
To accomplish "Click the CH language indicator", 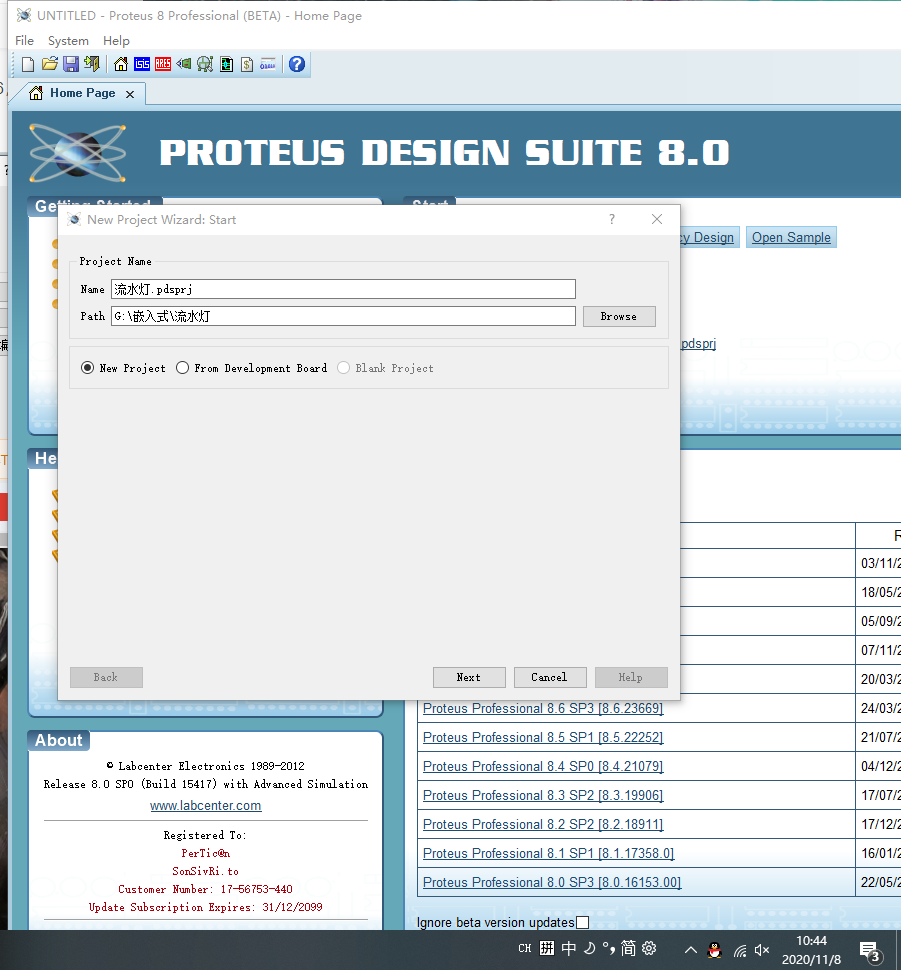I will 525,948.
